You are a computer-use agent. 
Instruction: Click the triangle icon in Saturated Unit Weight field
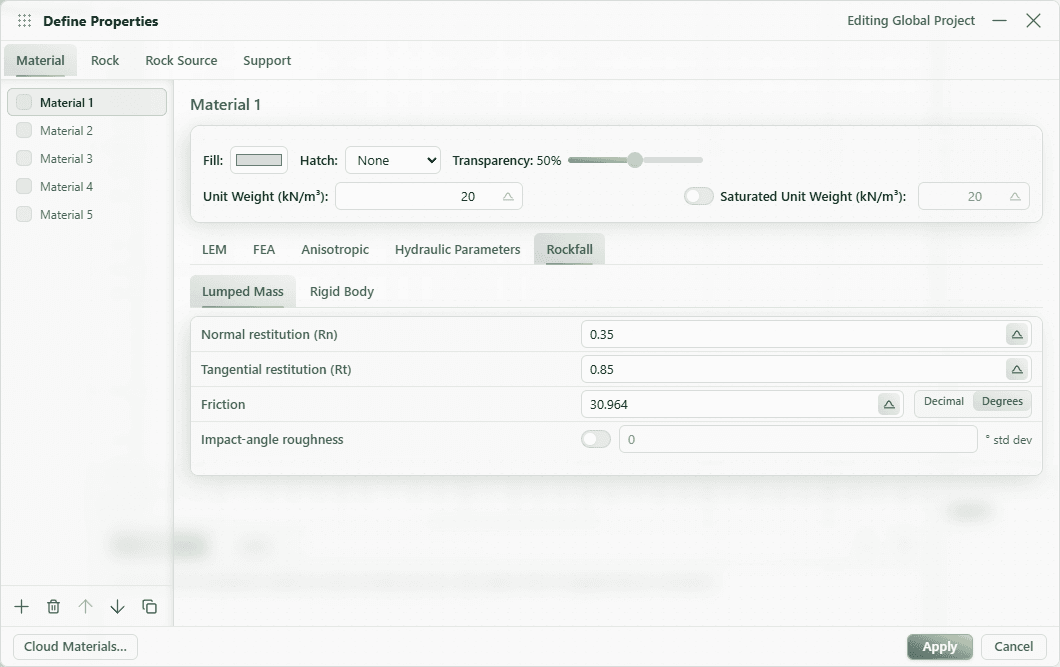pos(1015,197)
